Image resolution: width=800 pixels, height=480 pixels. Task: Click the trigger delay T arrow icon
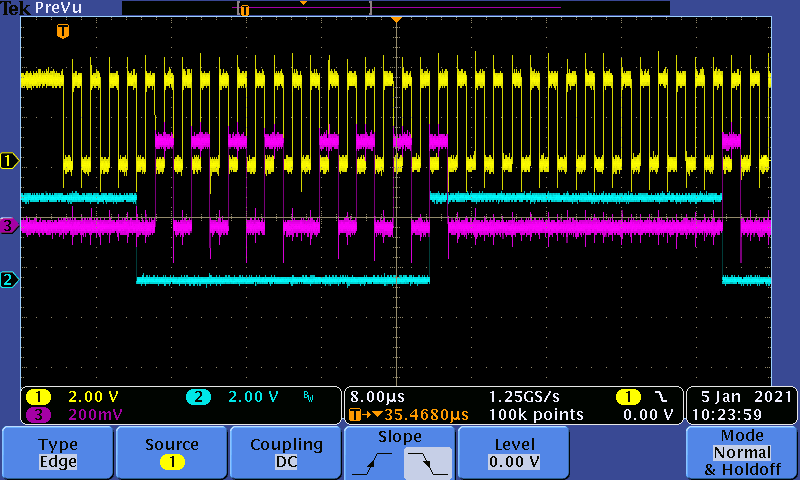point(365,415)
